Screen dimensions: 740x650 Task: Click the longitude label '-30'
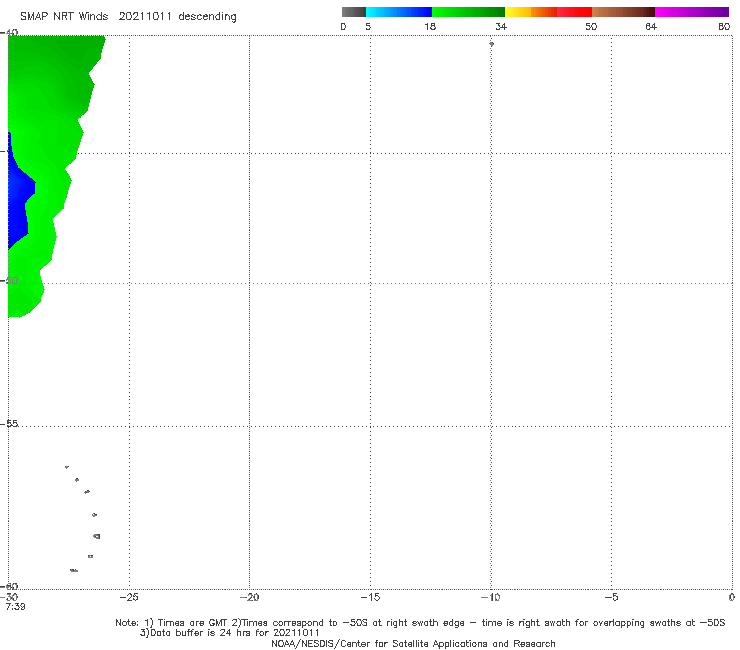click(x=9, y=597)
